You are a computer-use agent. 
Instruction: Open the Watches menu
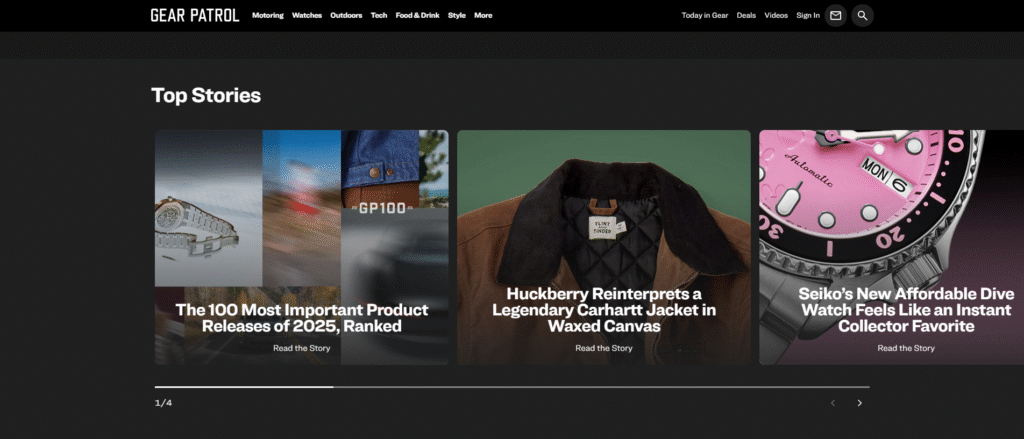coord(306,16)
